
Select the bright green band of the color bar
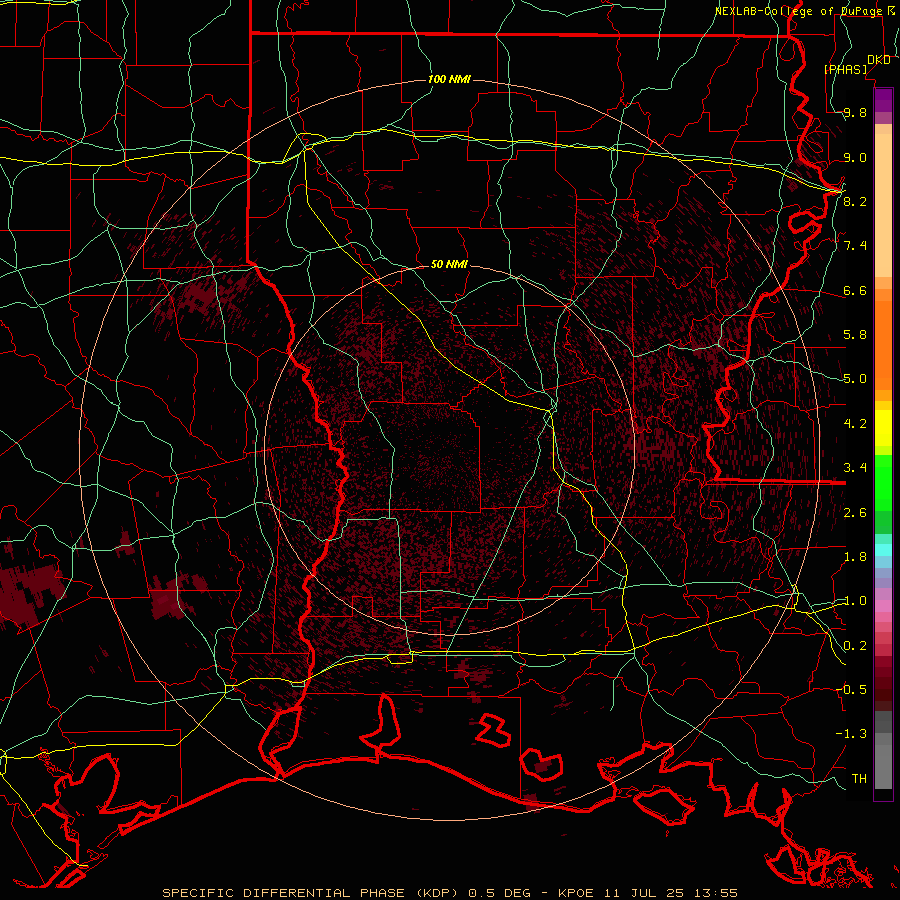tap(883, 482)
